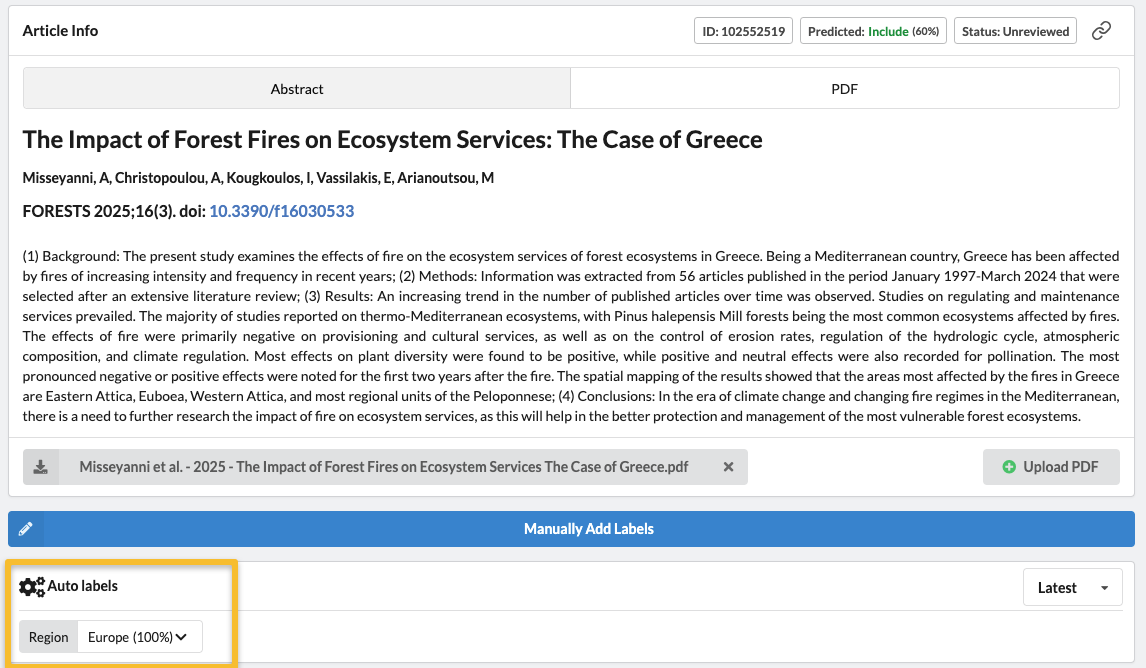
Task: Click the Auto labels gears icon
Action: 32,587
